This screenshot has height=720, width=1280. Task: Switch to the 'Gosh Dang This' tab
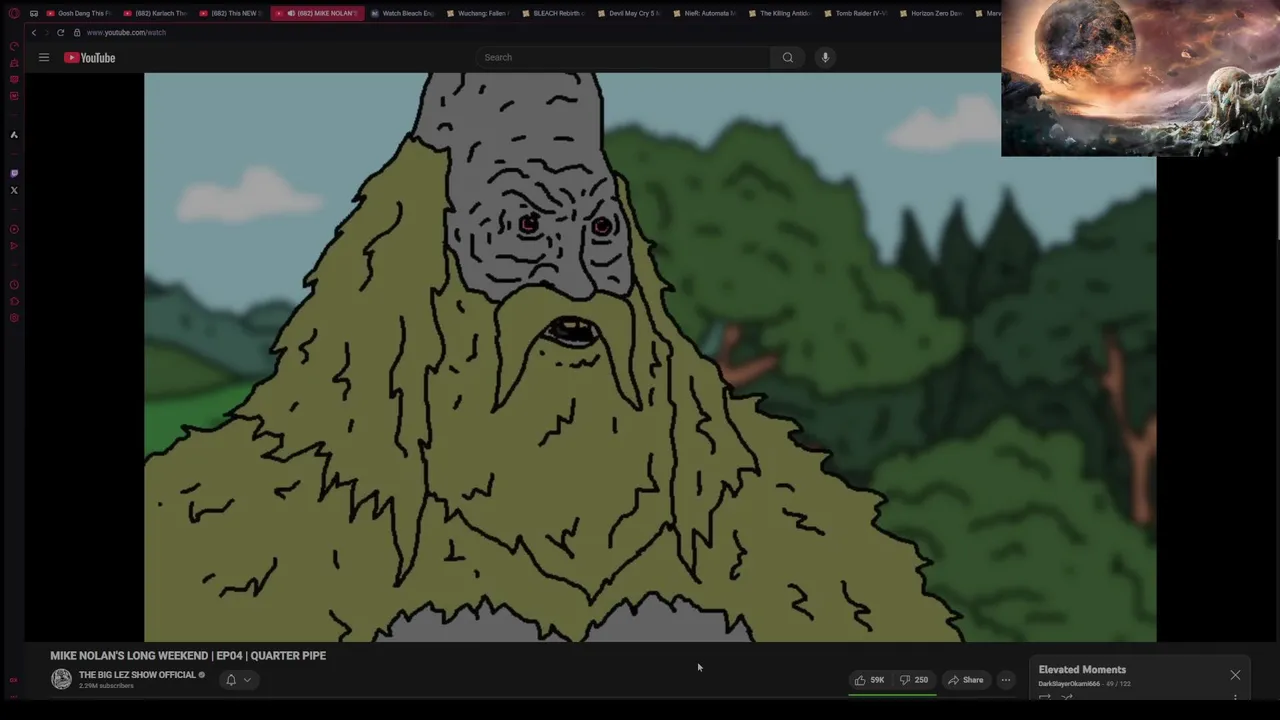coord(78,13)
